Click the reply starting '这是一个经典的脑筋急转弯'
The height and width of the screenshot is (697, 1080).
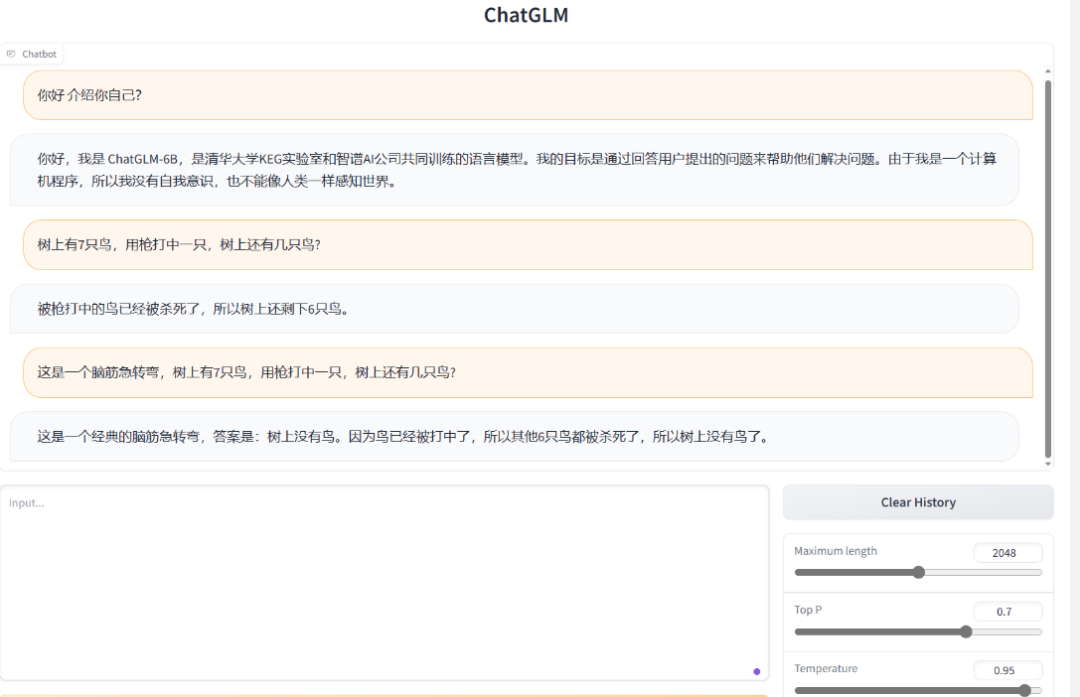tap(514, 437)
